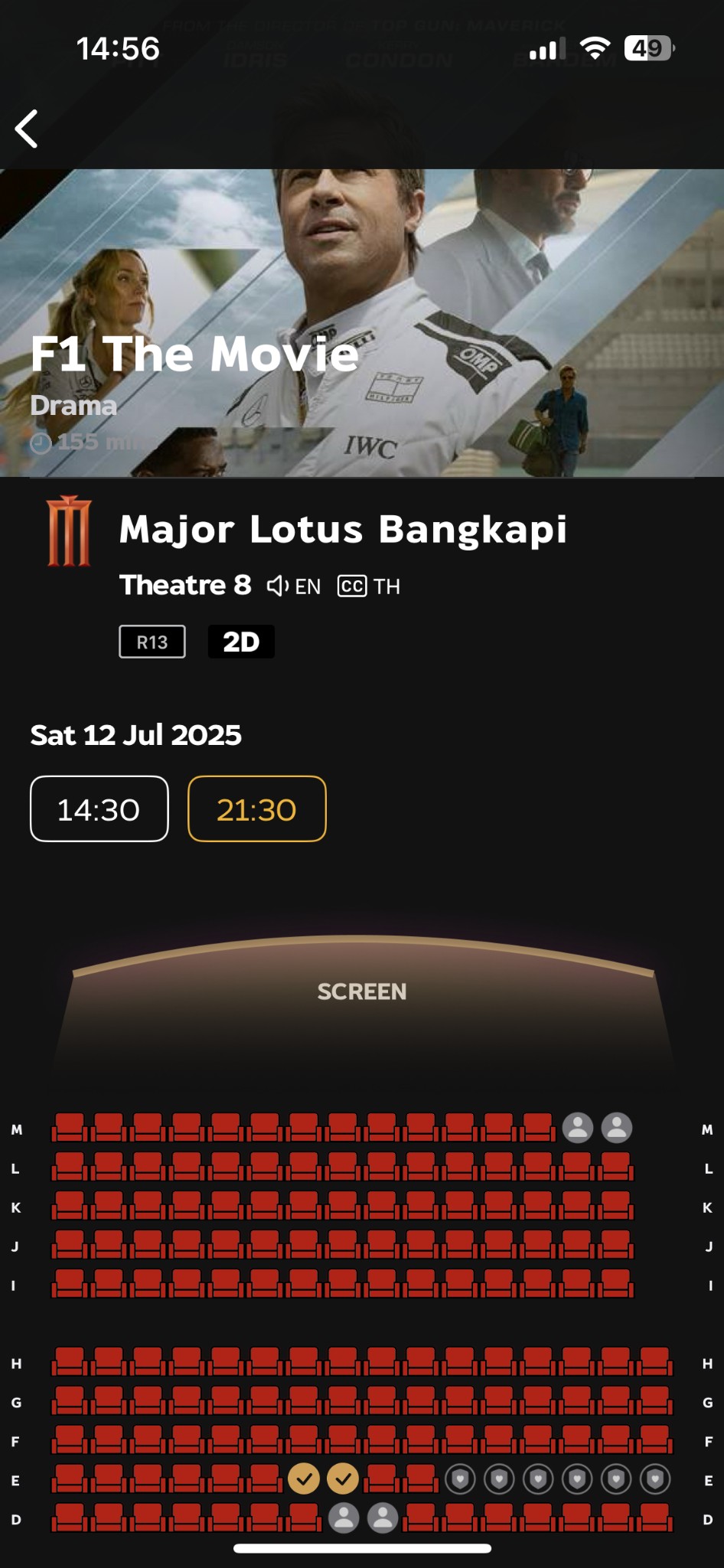Tap the movie poster banner image
Viewport: 724px width, 1568px height.
coord(362,322)
